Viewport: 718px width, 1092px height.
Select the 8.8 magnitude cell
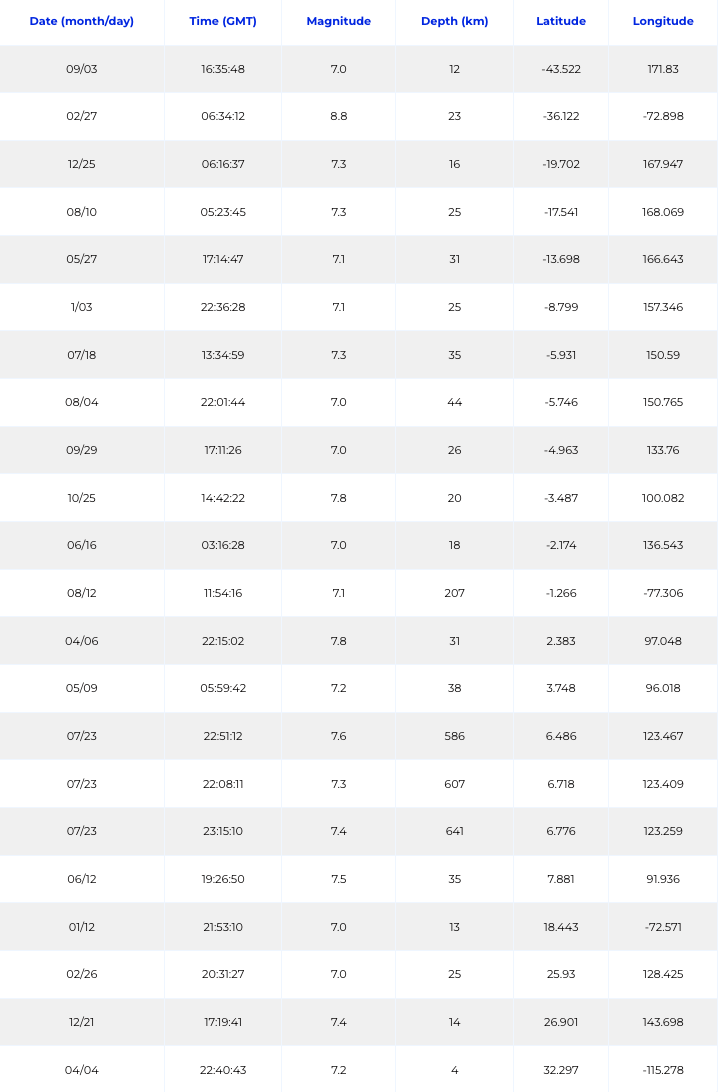click(338, 116)
